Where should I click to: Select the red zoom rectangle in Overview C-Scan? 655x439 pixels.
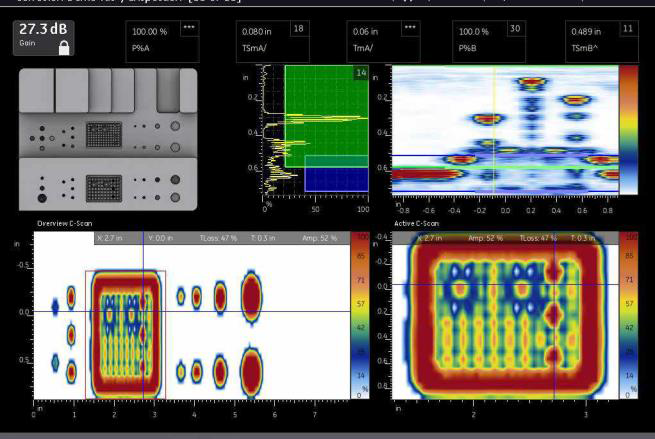pyautogui.click(x=125, y=335)
